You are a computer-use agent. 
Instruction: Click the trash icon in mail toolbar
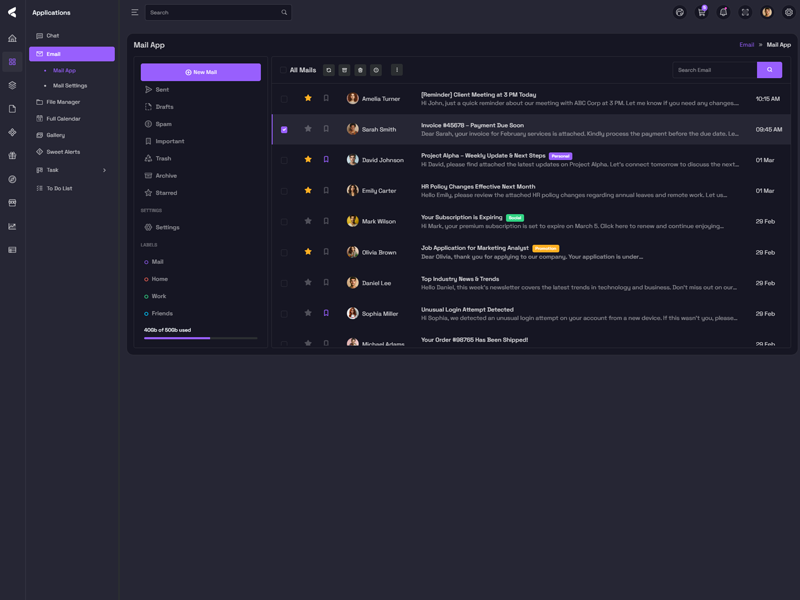360,70
